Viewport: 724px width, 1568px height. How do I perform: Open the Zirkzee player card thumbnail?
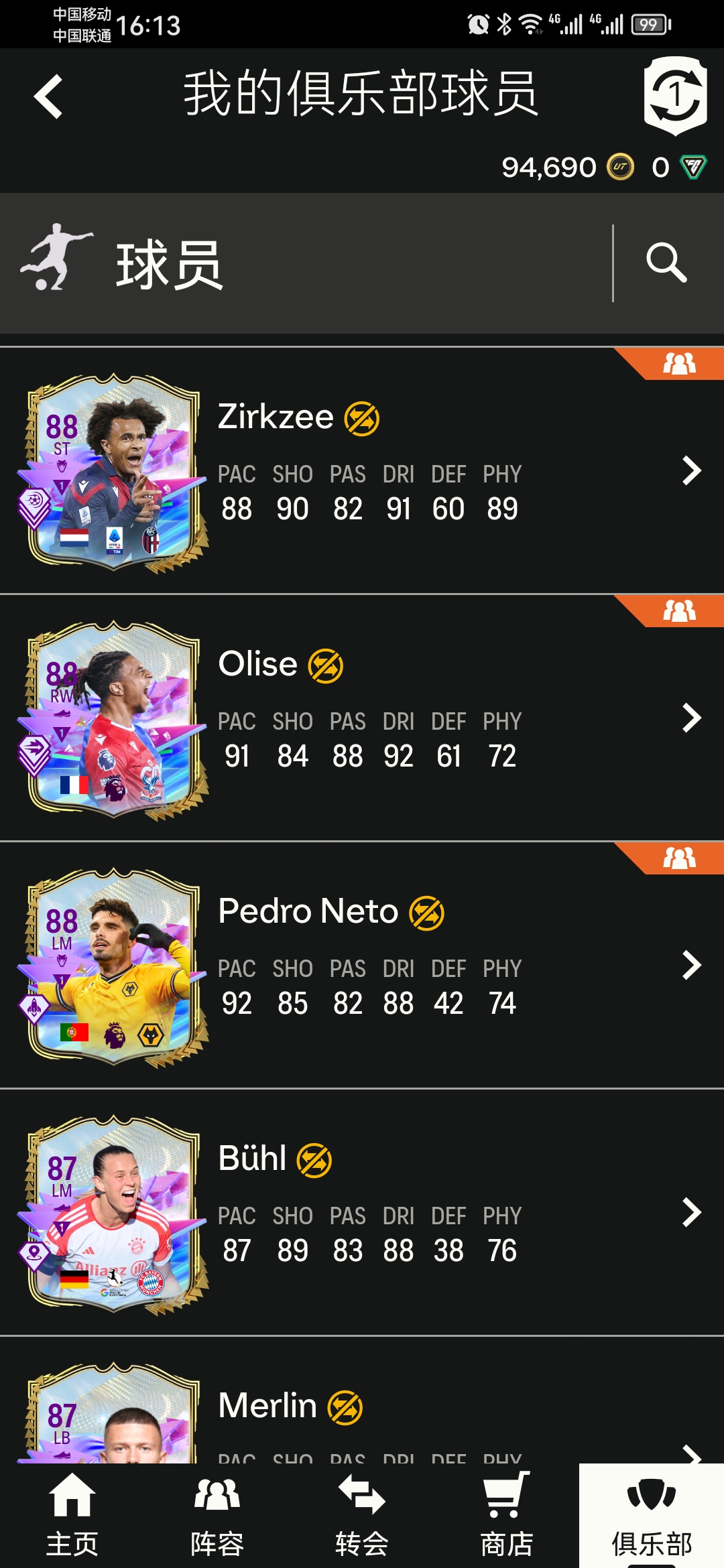click(x=113, y=473)
